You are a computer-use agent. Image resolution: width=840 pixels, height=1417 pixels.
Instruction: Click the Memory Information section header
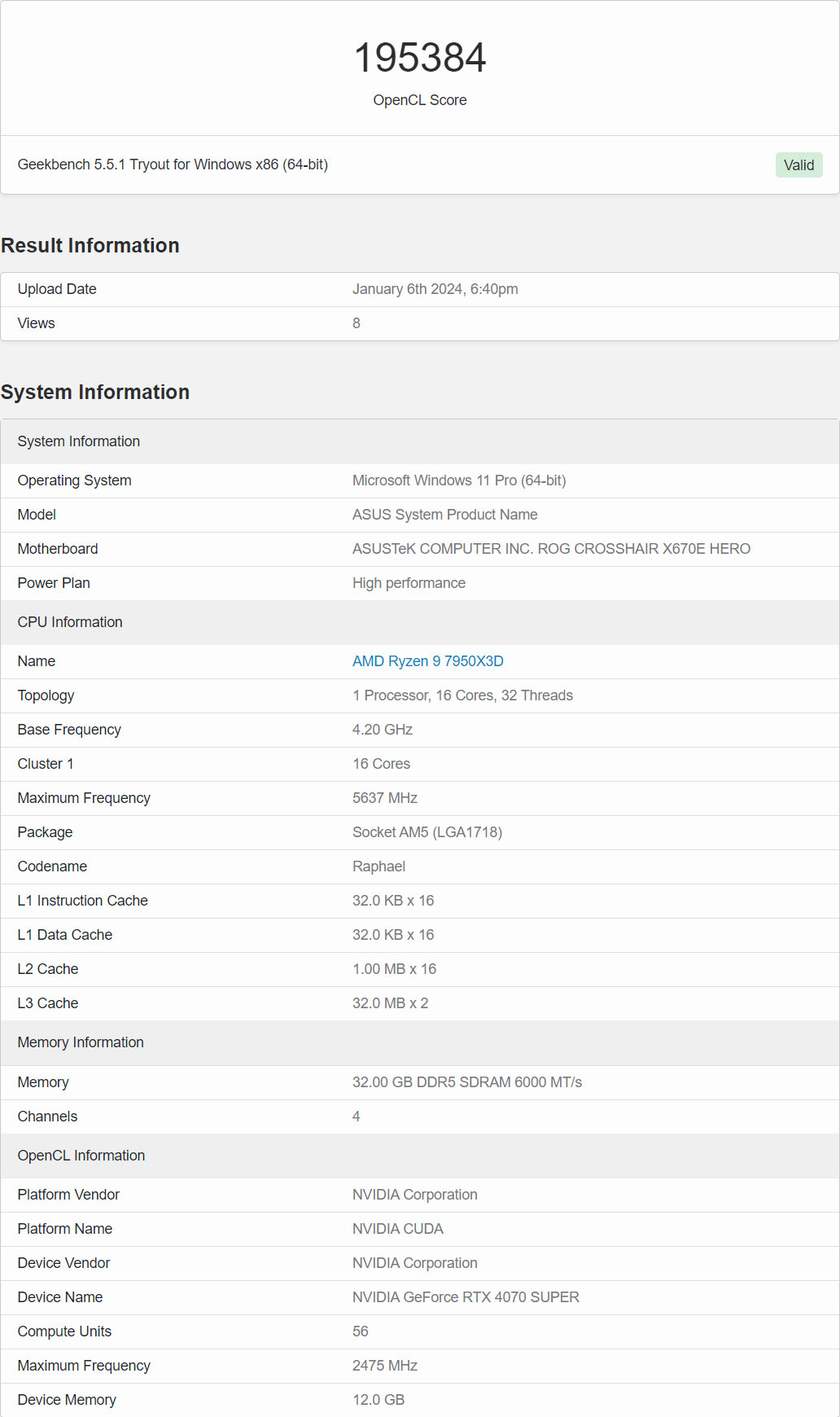tap(81, 1042)
